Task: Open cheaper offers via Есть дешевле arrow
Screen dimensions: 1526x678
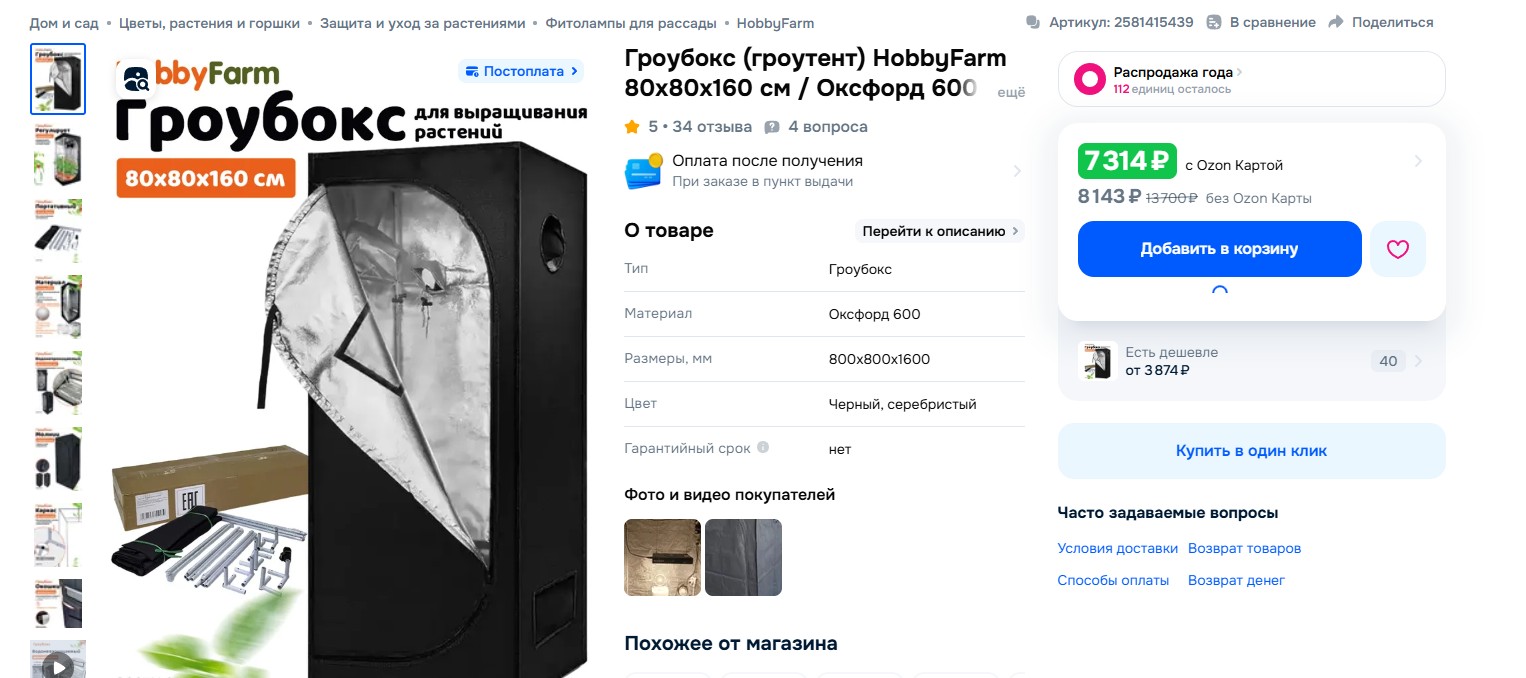Action: click(1418, 361)
